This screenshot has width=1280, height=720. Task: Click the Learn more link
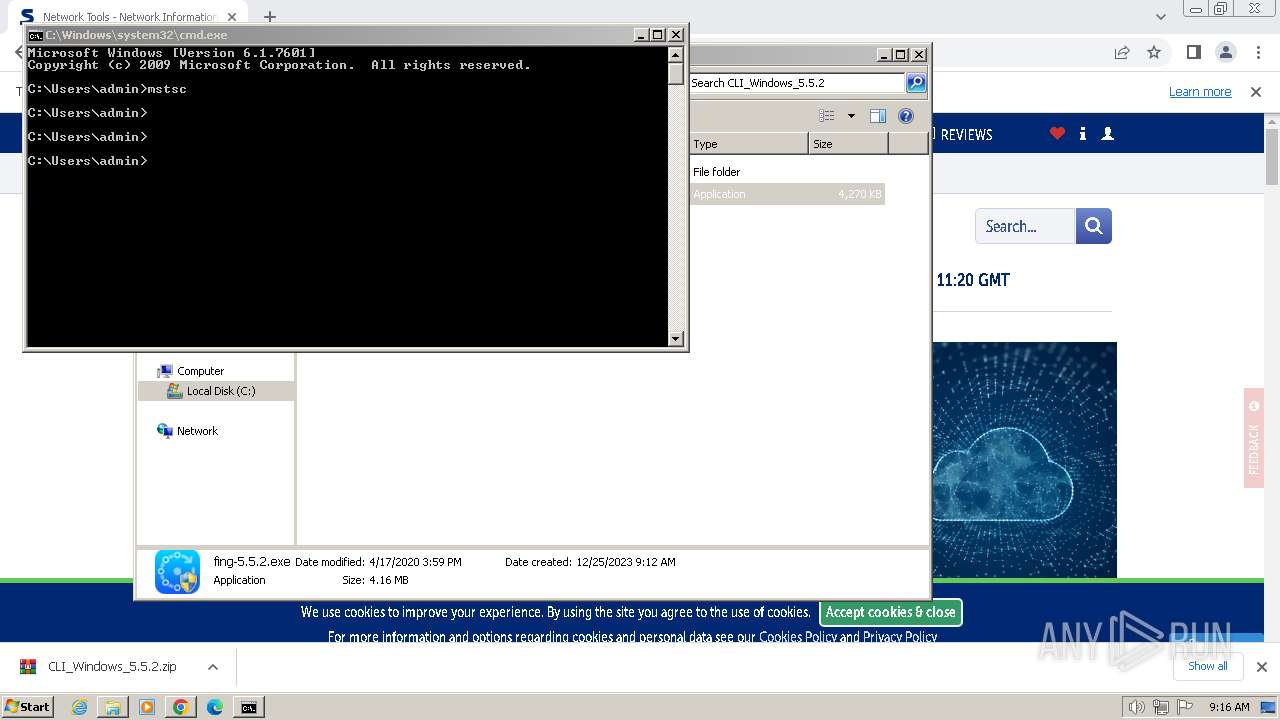click(x=1200, y=92)
